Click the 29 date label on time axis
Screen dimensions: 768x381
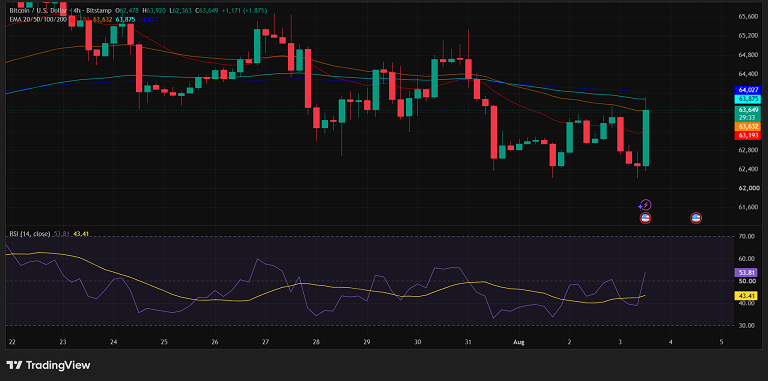click(367, 342)
